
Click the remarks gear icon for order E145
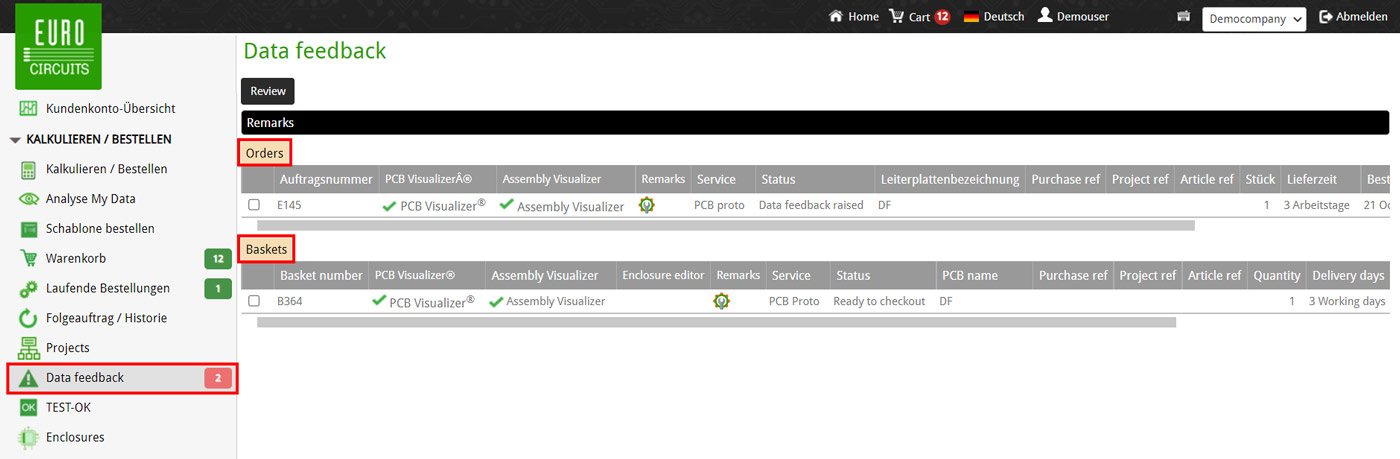(647, 205)
